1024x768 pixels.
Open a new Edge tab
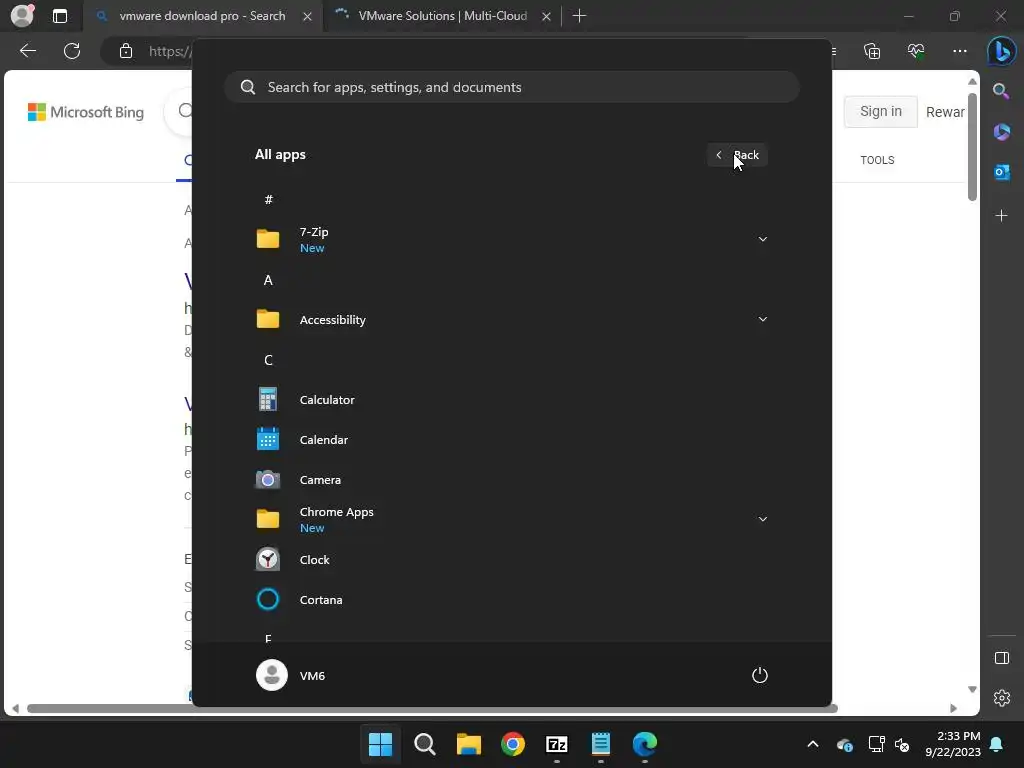(579, 16)
